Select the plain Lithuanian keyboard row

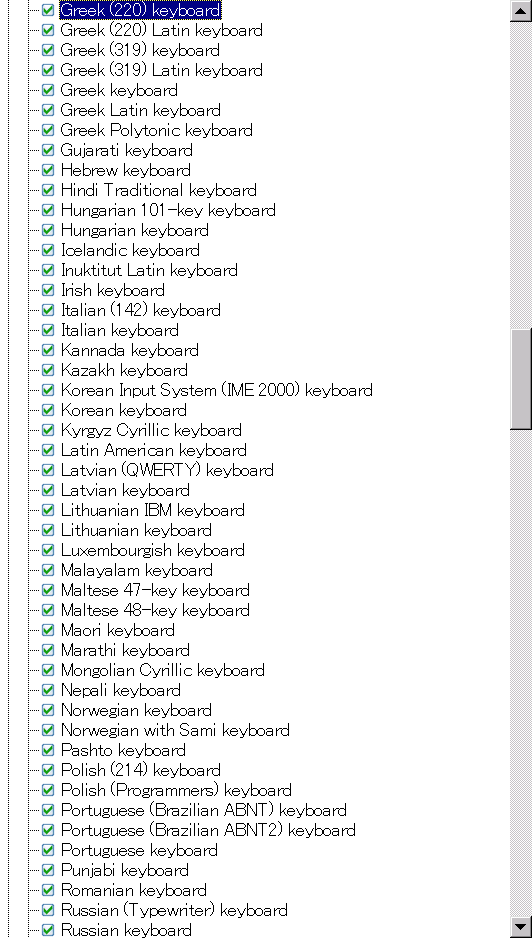tap(136, 530)
